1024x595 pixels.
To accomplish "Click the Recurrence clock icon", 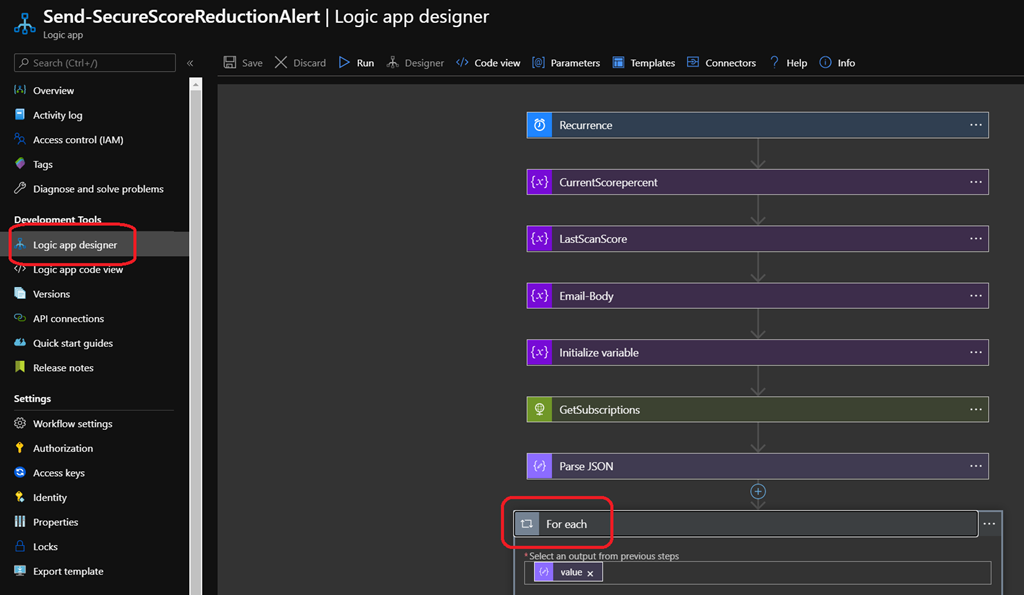I will [x=540, y=125].
